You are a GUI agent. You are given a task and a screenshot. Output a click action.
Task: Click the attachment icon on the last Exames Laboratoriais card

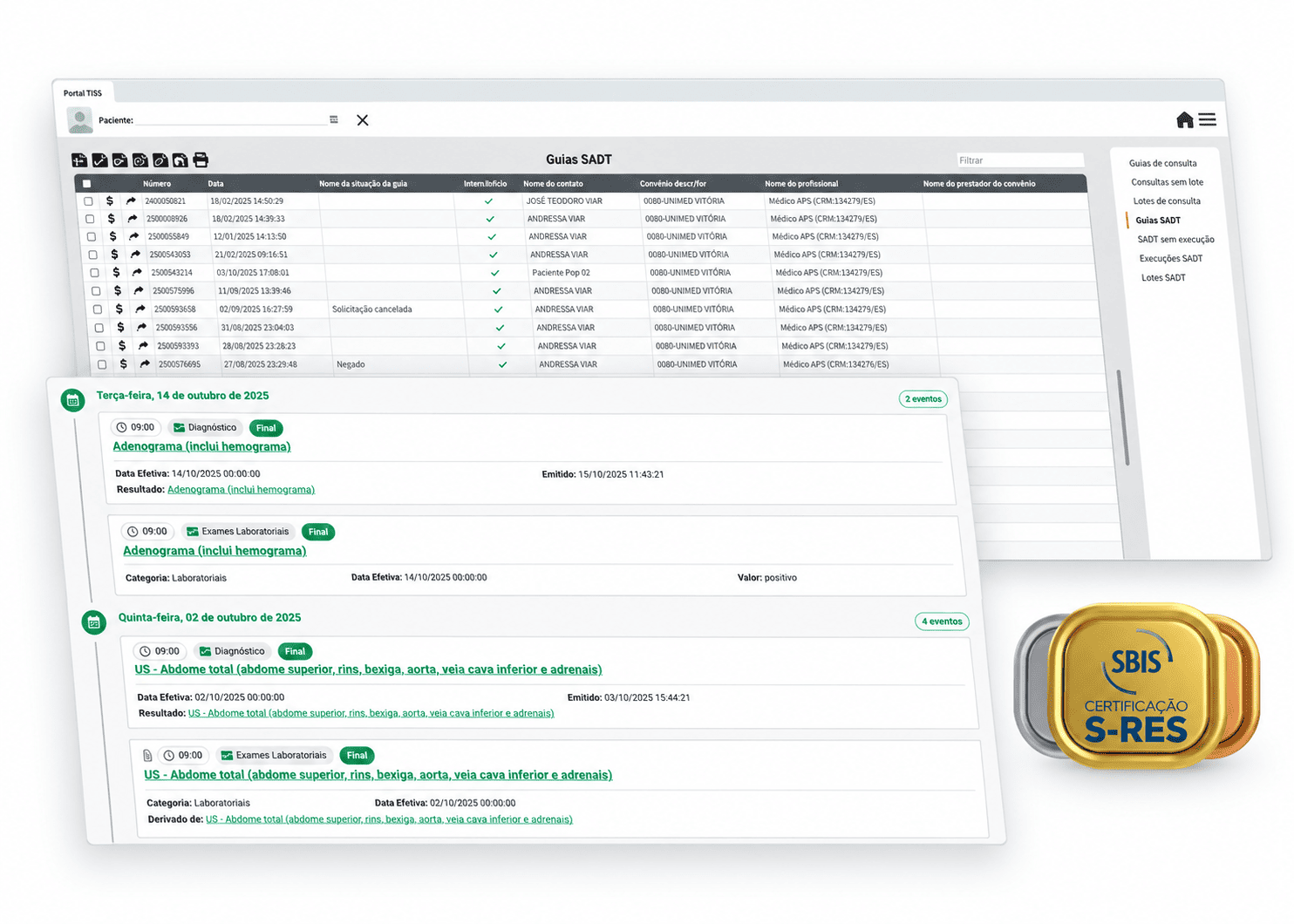point(147,756)
